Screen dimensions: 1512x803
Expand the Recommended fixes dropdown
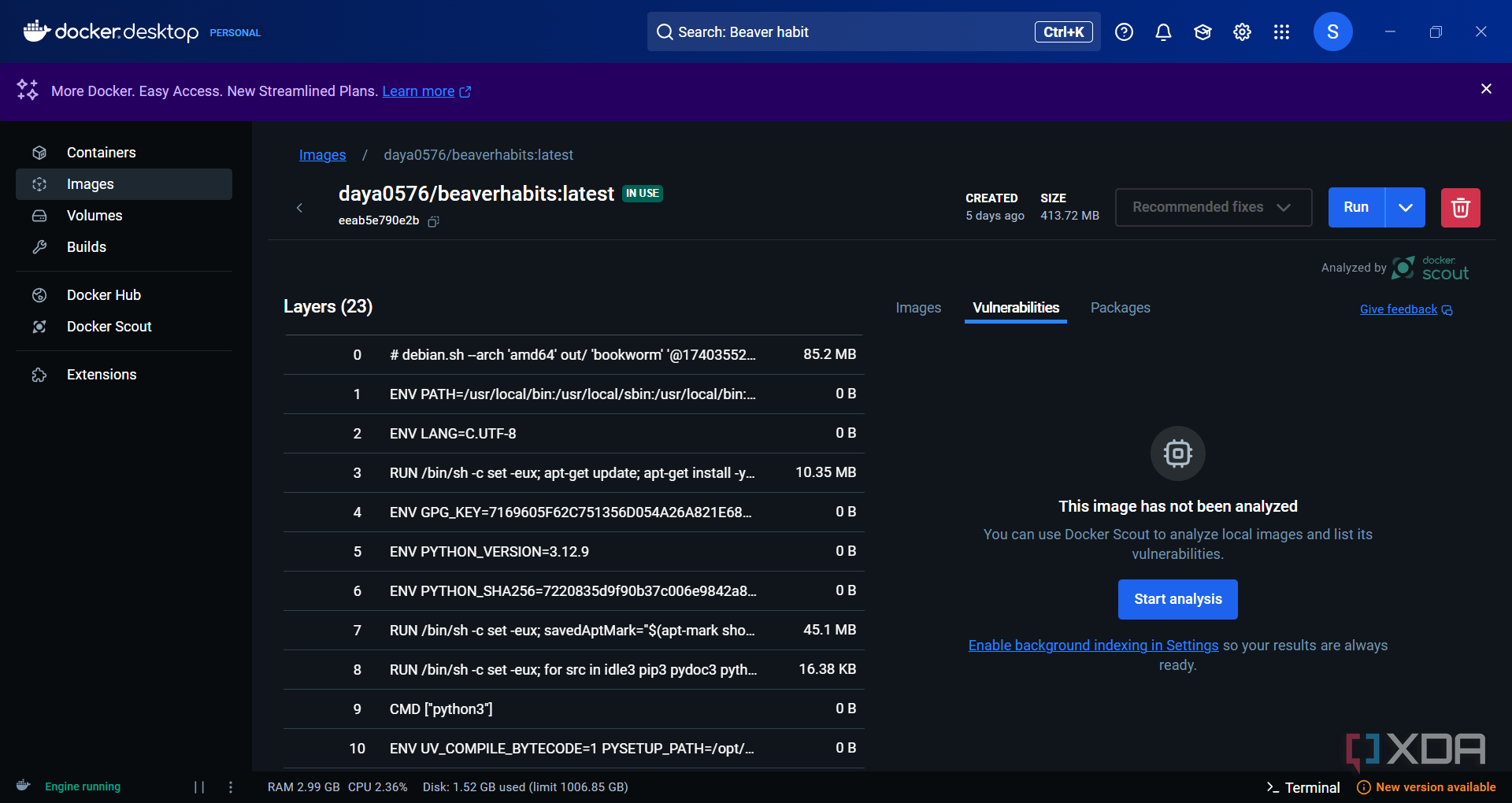pos(1213,207)
